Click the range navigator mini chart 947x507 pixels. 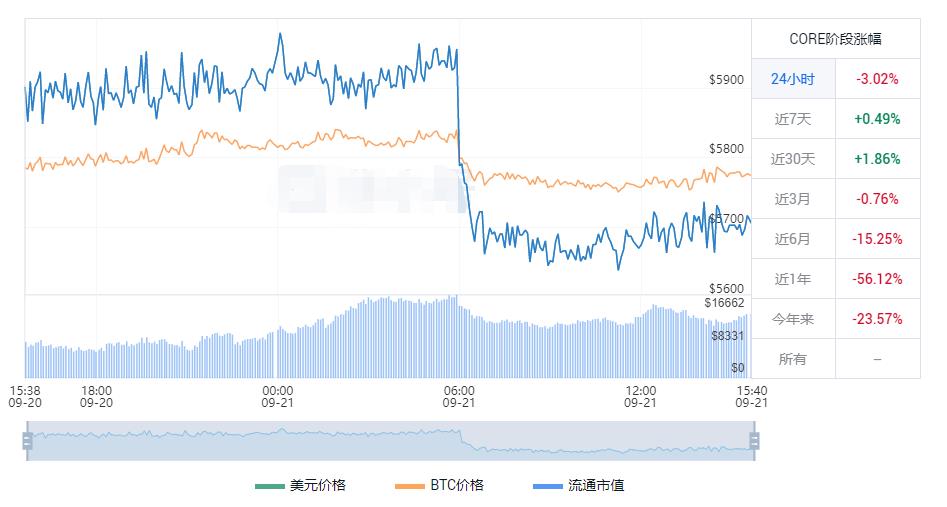390,440
